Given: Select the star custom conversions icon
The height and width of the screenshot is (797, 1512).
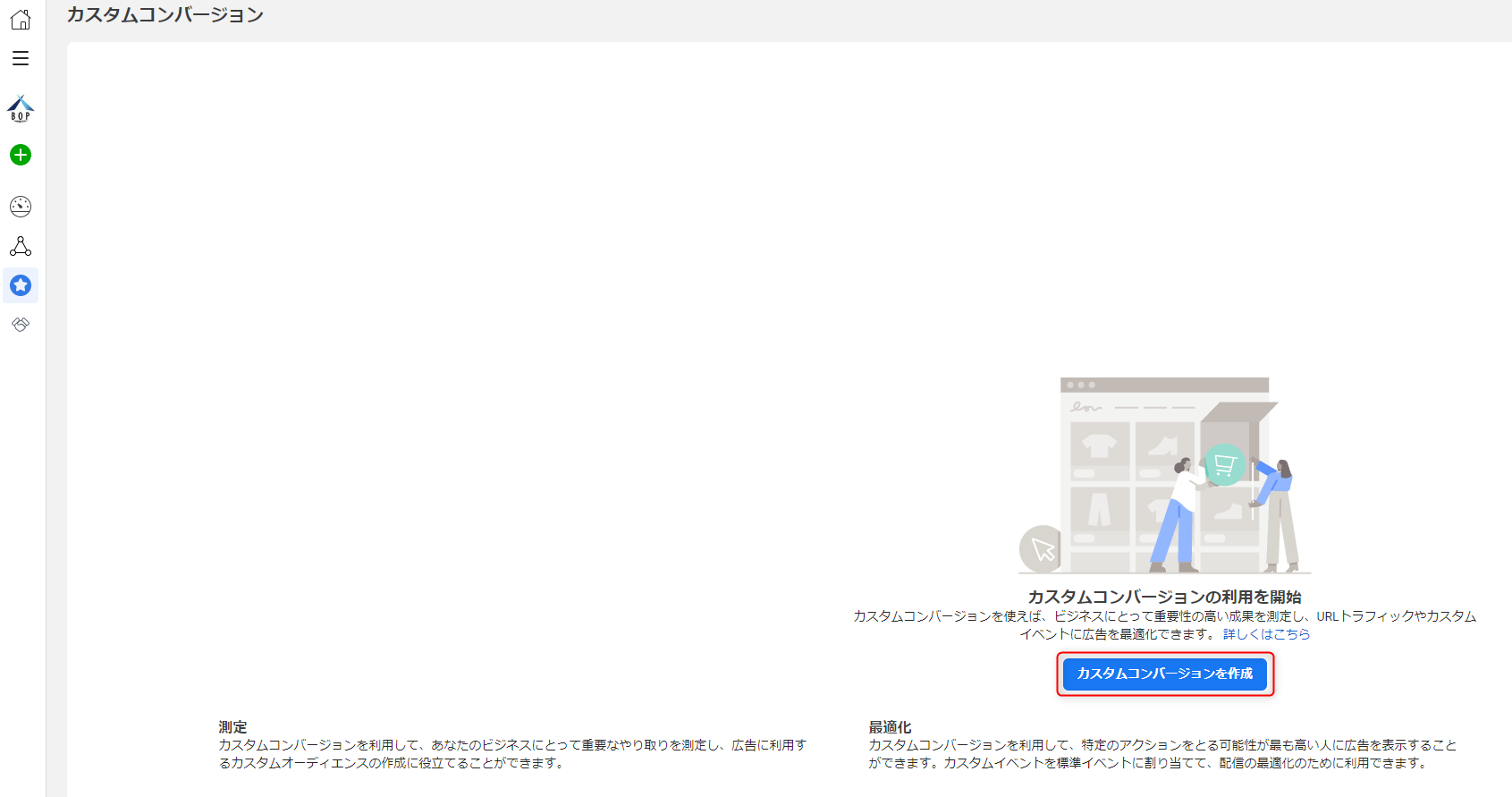Looking at the screenshot, I should tap(21, 285).
